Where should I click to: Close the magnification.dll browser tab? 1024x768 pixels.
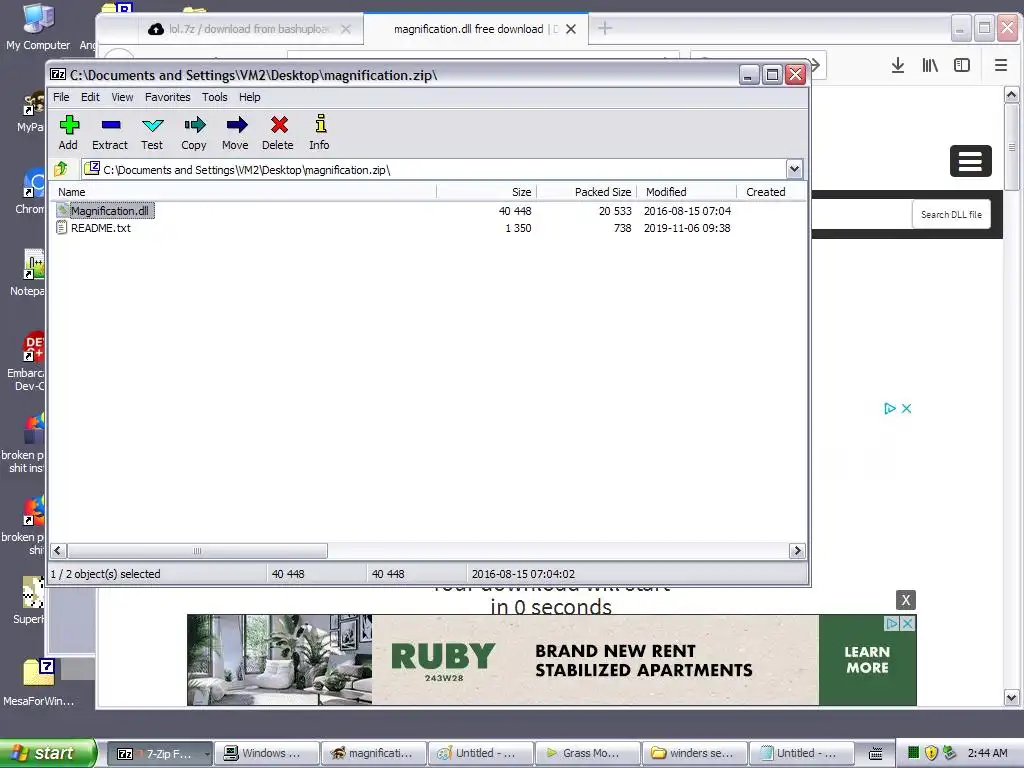(x=571, y=29)
